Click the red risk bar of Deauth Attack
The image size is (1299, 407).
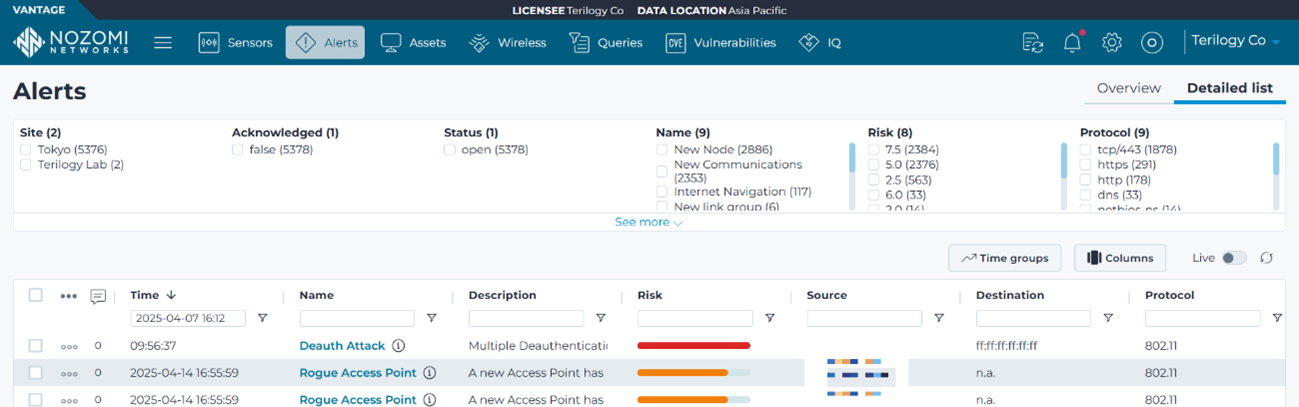click(x=694, y=346)
